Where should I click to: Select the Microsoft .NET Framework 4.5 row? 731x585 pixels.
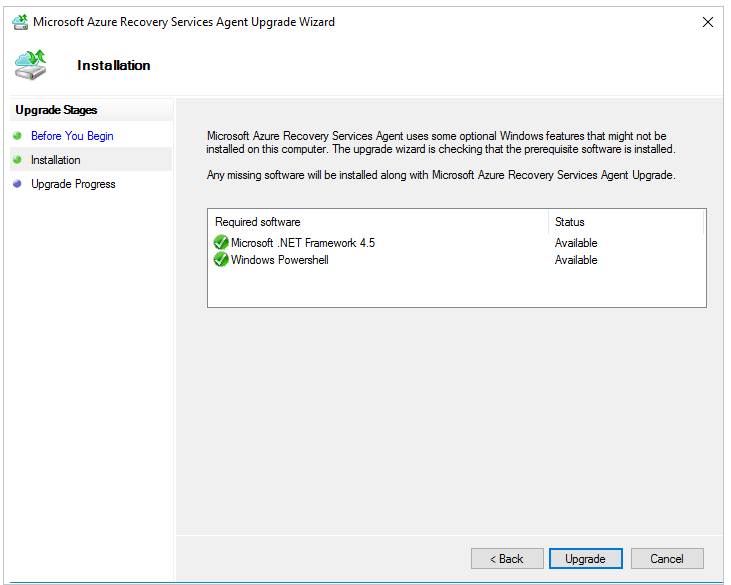click(457, 243)
